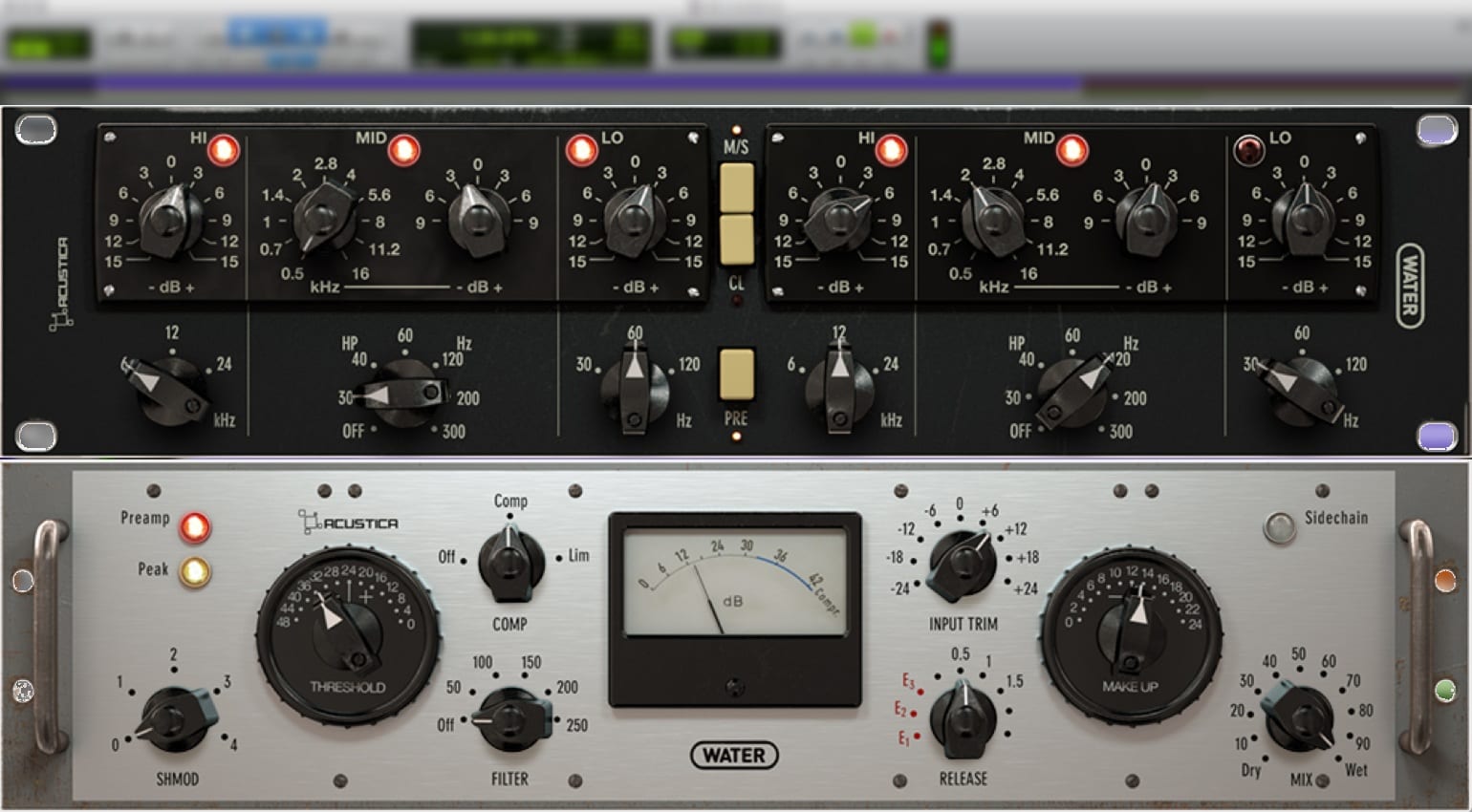Toggle the left channel MID band LED
The image size is (1472, 812).
point(403,150)
